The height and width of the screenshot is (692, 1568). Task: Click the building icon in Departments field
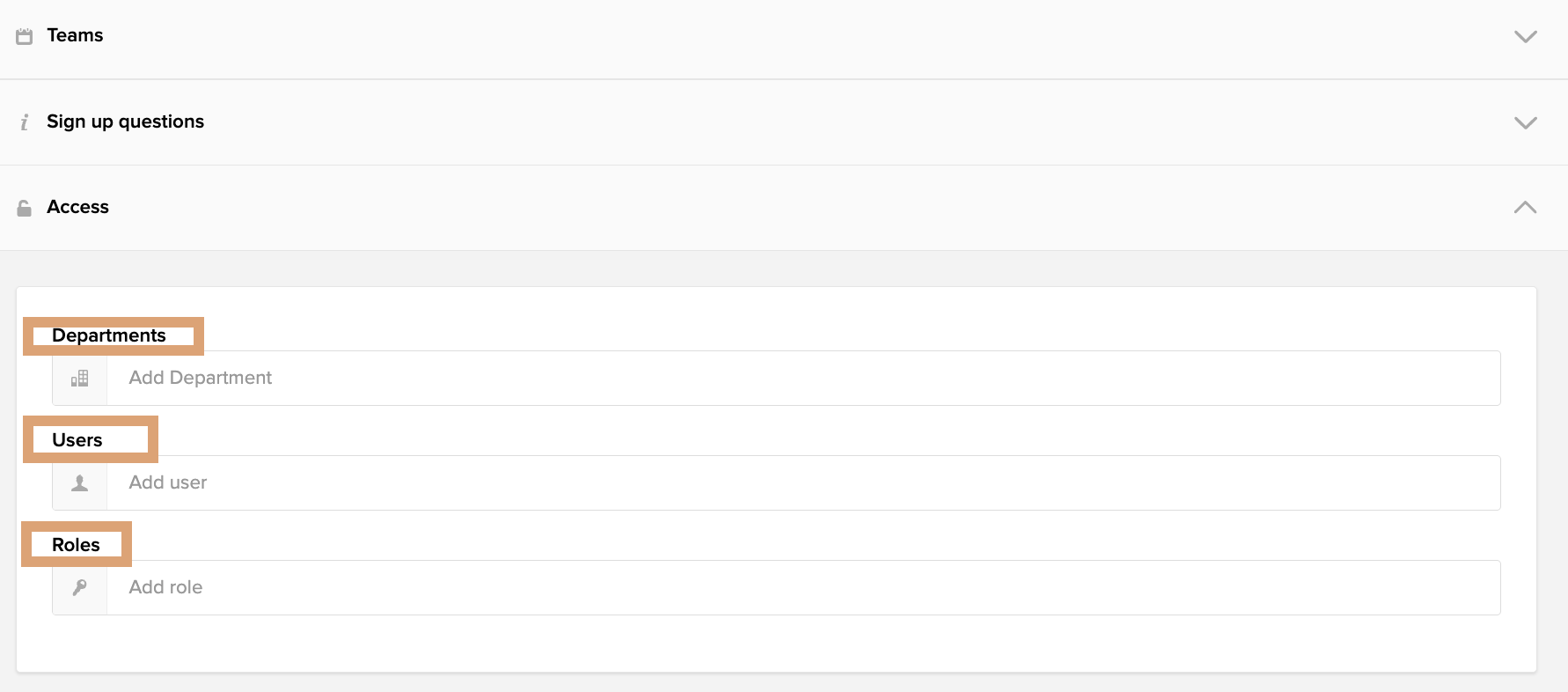(80, 379)
